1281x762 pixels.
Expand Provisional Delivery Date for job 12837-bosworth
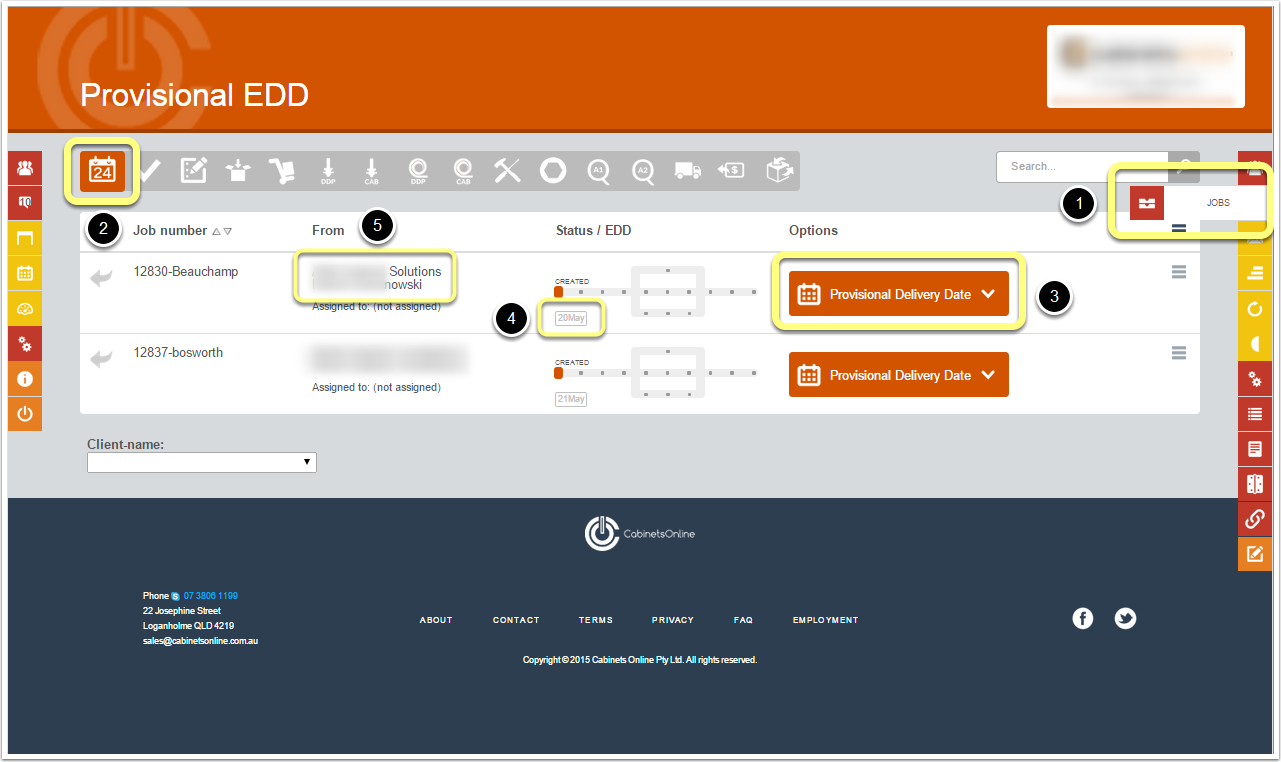898,375
